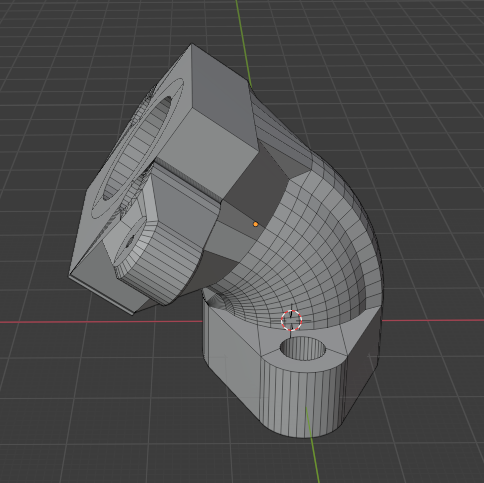The height and width of the screenshot is (483, 484).
Task: Click the round hole atop lower cylinder
Action: (303, 348)
